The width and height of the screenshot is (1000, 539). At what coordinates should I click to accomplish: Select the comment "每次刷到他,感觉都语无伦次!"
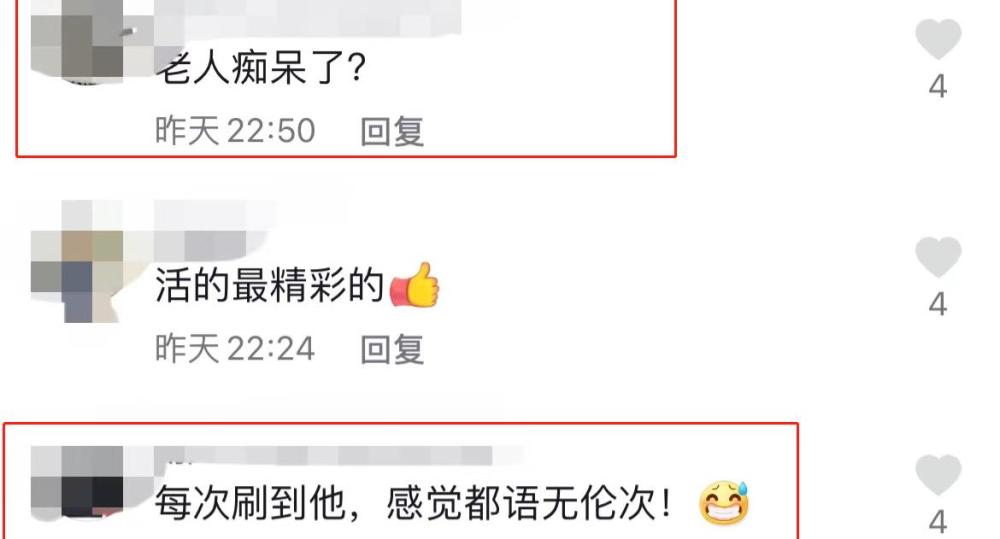pyautogui.click(x=413, y=503)
